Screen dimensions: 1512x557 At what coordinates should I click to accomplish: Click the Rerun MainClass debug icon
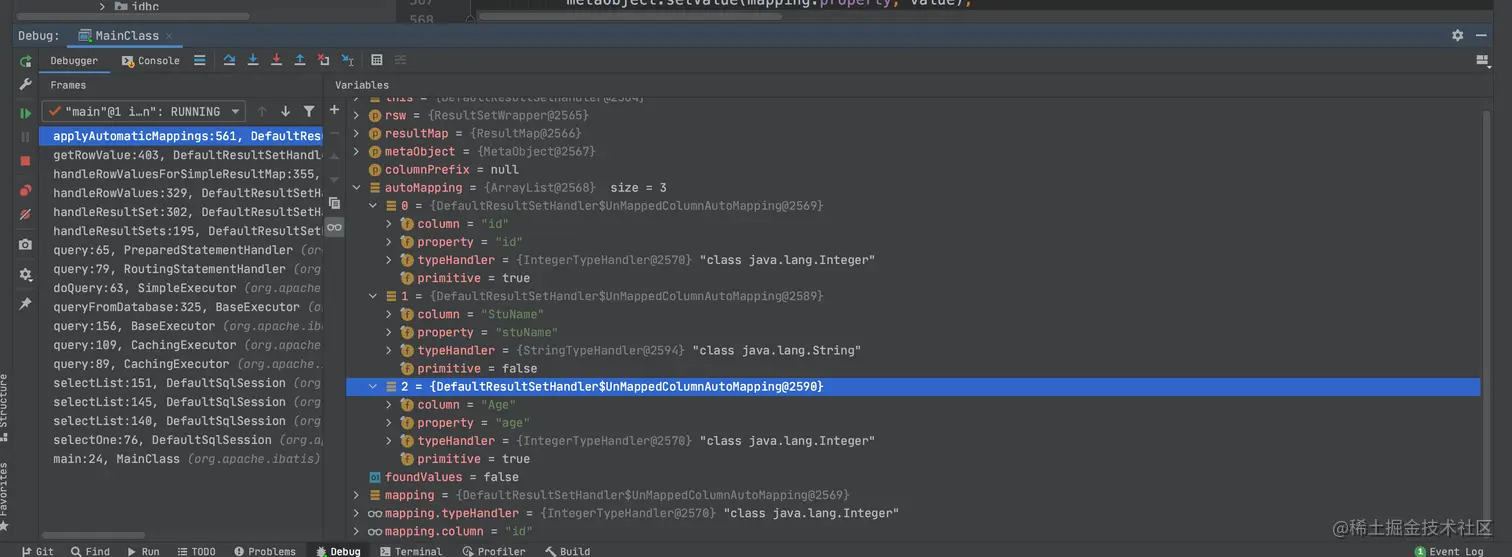(x=26, y=61)
